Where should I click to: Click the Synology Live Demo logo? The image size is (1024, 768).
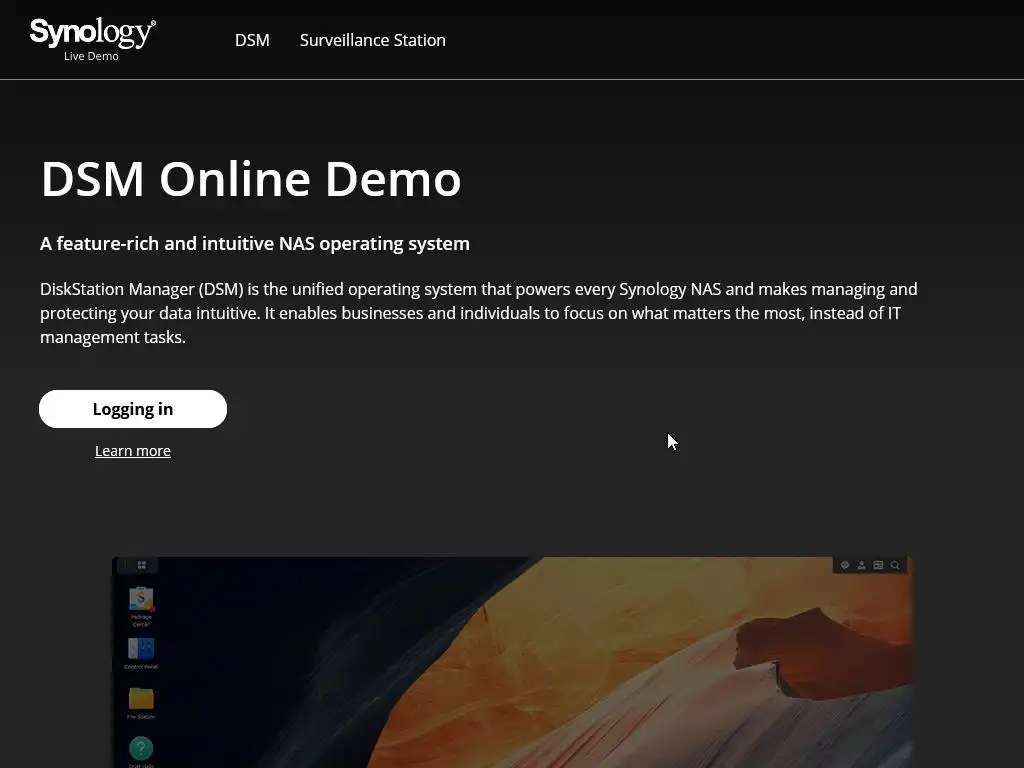[92, 39]
